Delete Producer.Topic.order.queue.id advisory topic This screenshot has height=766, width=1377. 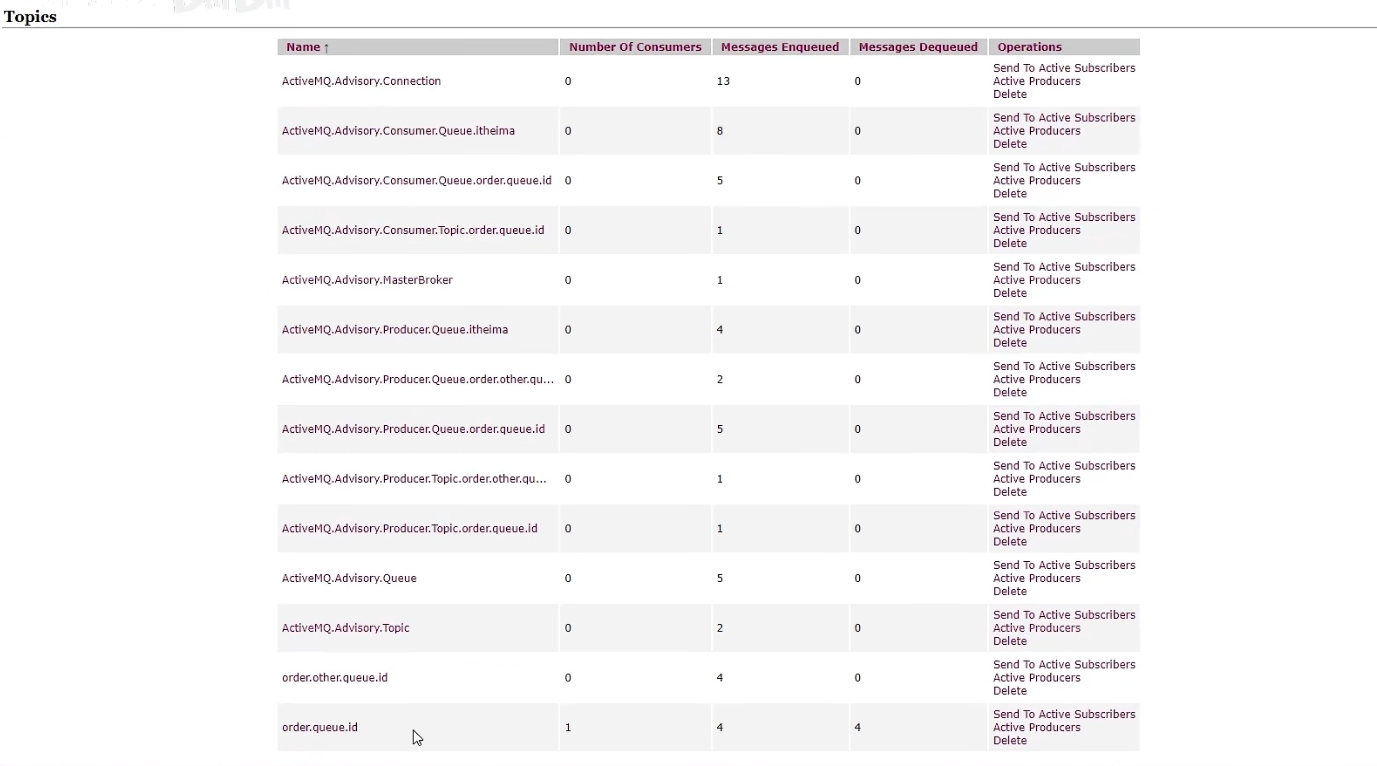pyautogui.click(x=1010, y=542)
